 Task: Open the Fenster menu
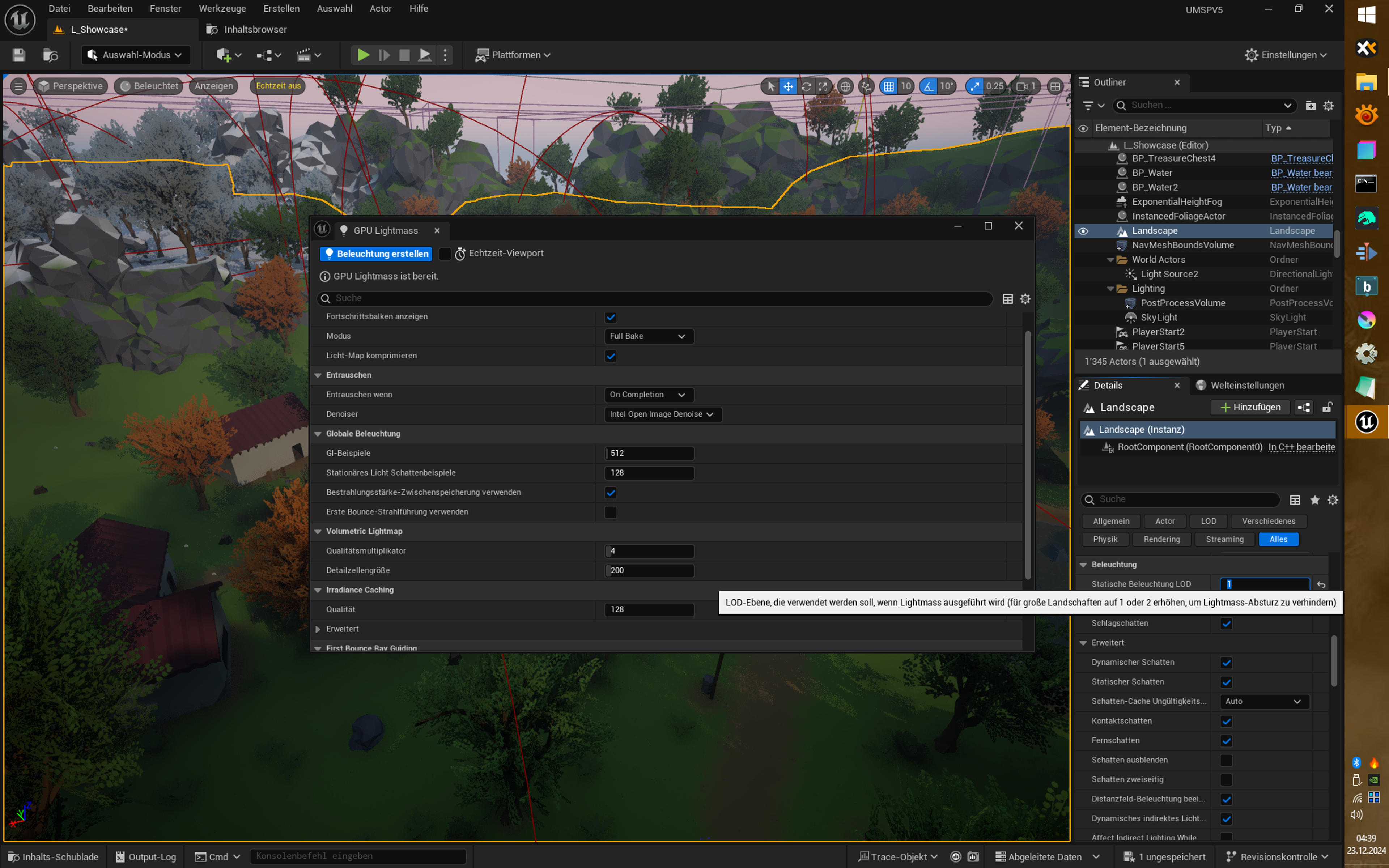[x=165, y=9]
